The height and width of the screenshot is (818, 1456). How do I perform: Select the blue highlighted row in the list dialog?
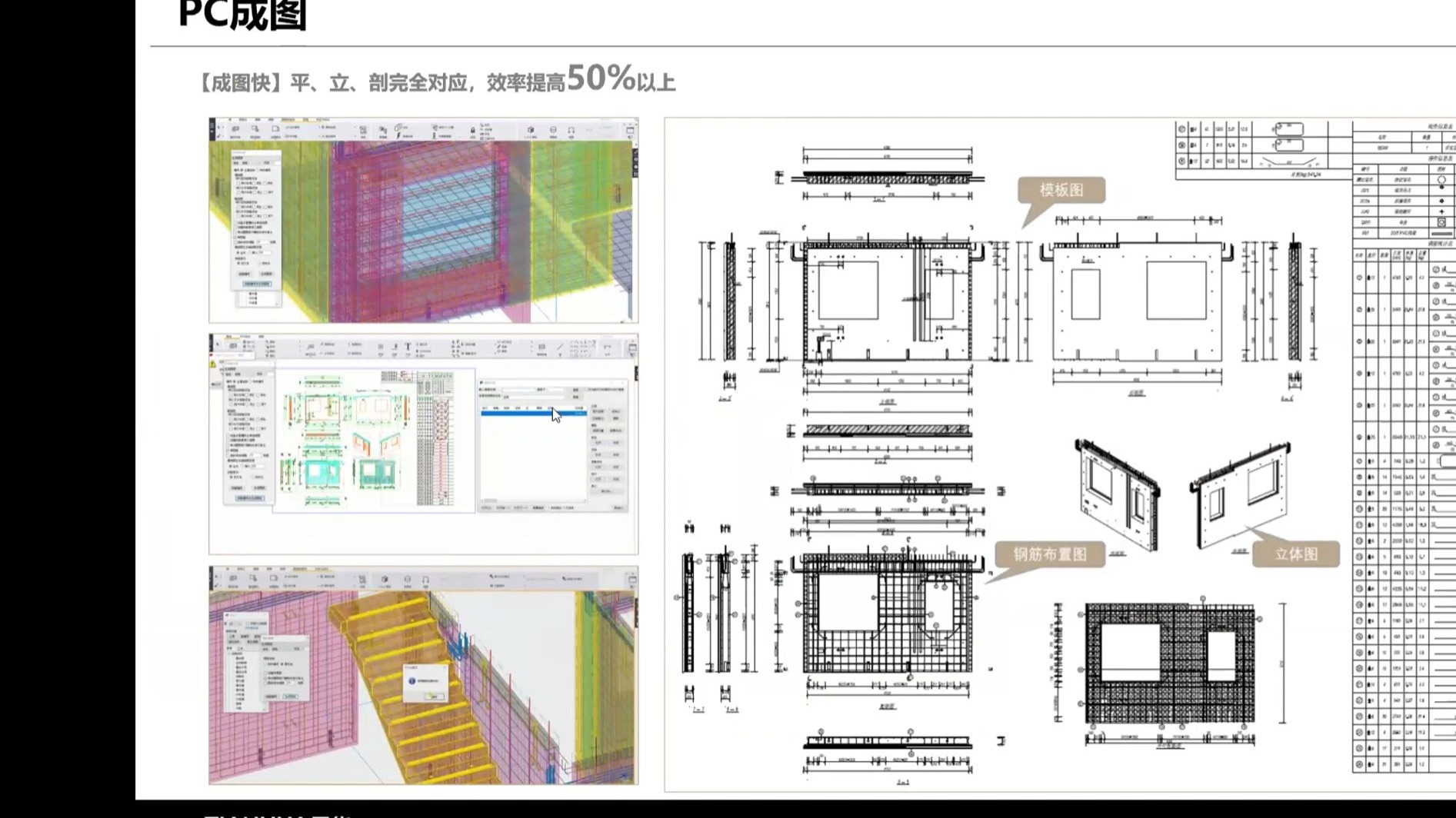click(534, 413)
